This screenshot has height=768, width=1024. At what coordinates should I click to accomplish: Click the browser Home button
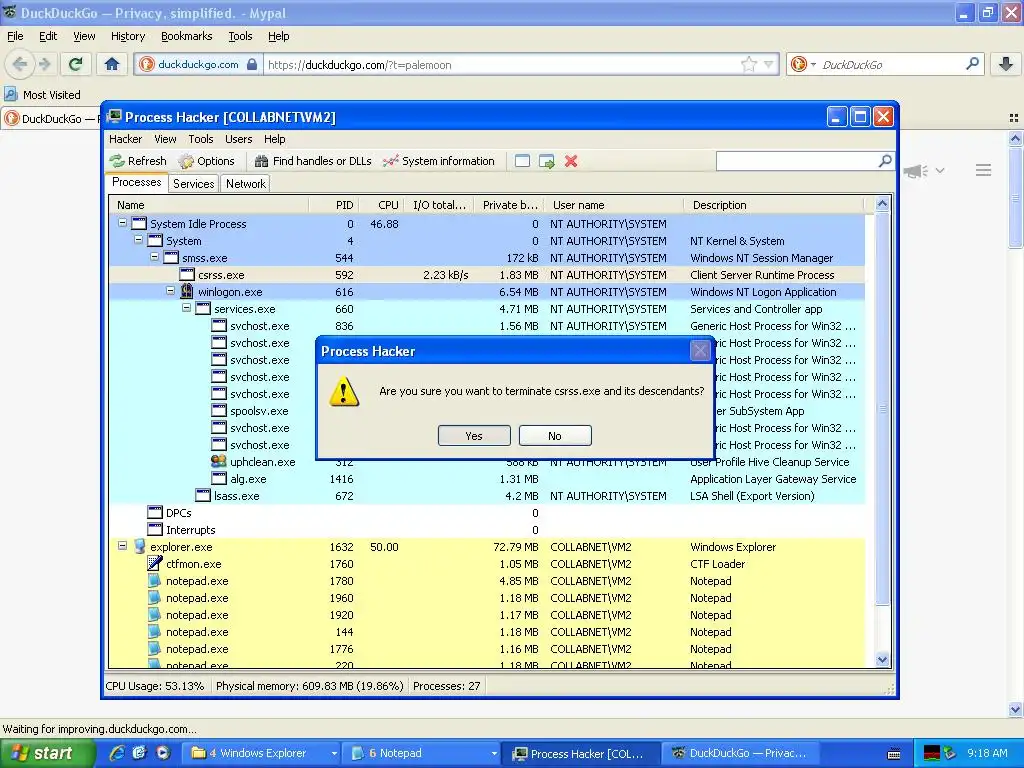[x=112, y=64]
